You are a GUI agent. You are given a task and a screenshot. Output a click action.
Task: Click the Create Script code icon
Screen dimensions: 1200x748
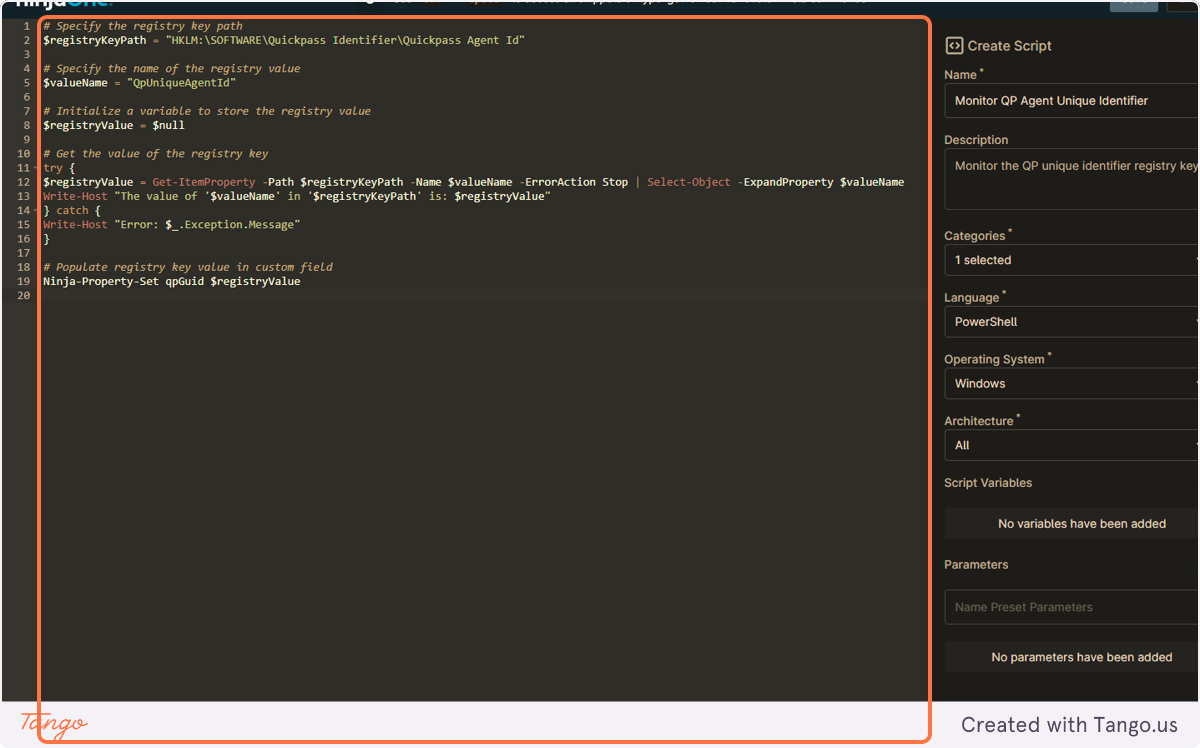pyautogui.click(x=954, y=46)
